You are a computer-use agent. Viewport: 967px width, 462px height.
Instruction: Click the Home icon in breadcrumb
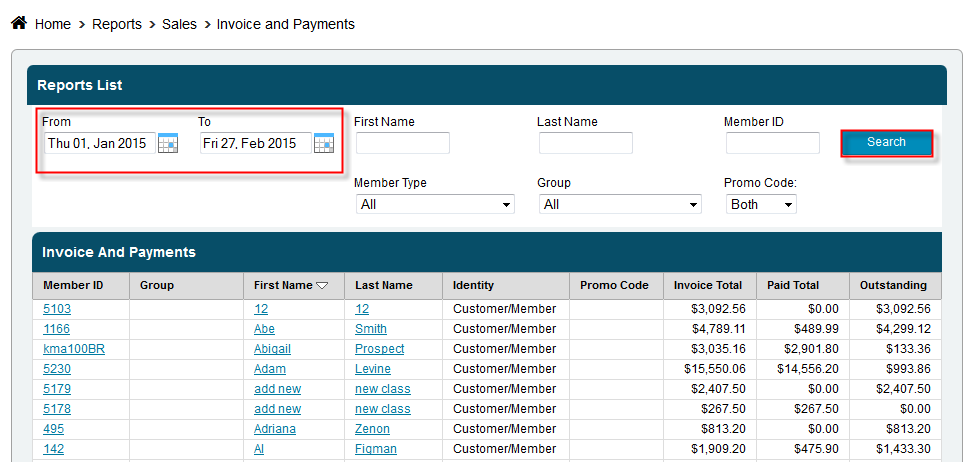click(18, 23)
